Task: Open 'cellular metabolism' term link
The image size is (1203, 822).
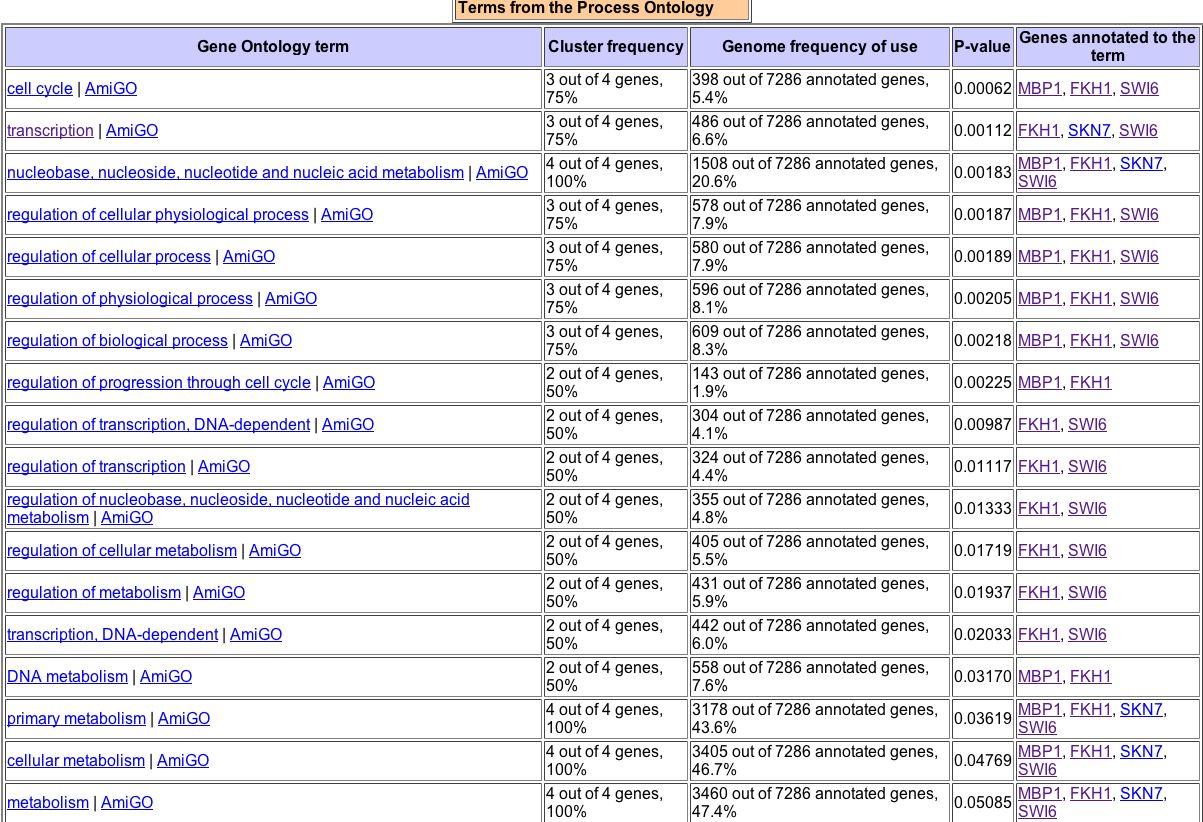Action: [x=76, y=761]
